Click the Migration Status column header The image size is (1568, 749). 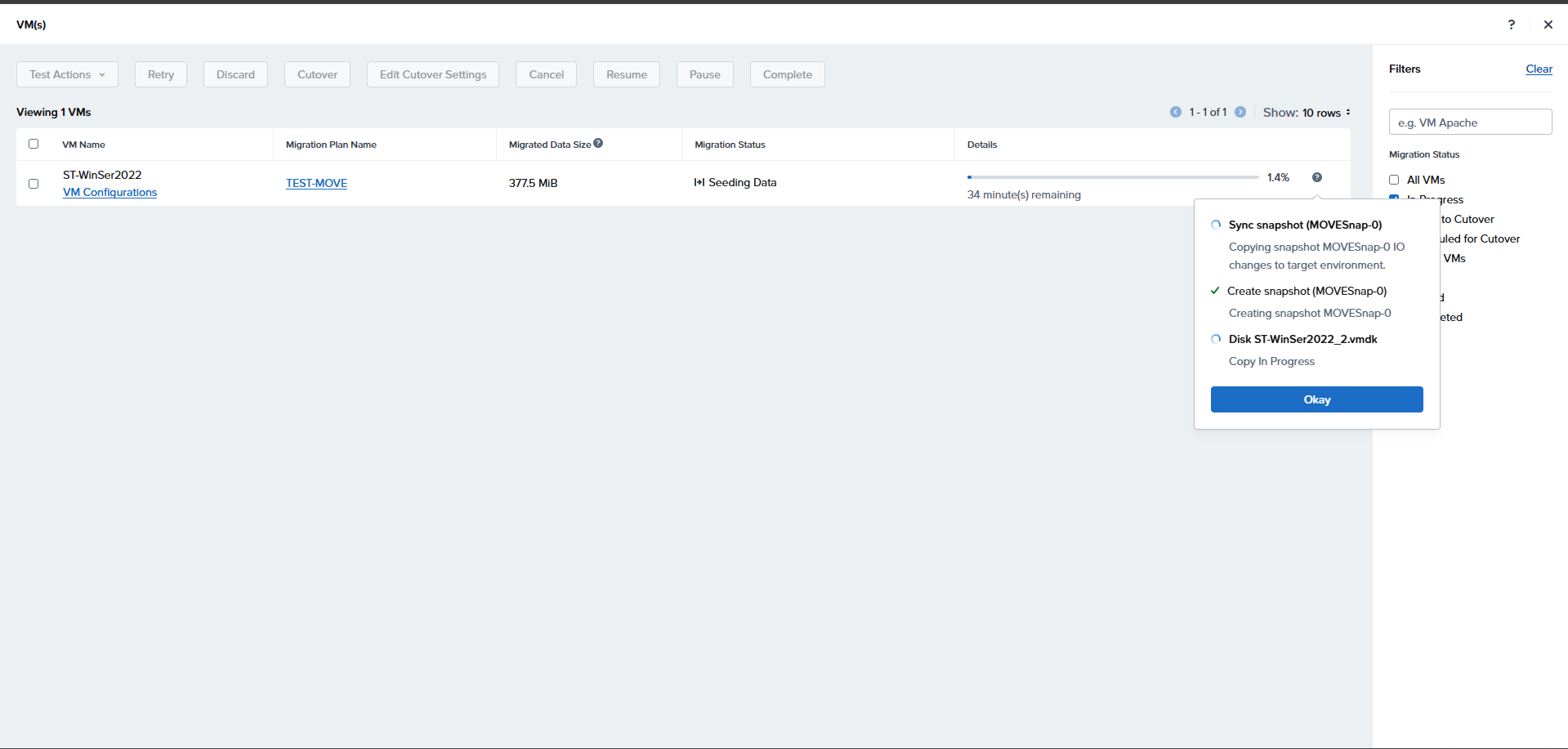[730, 145]
